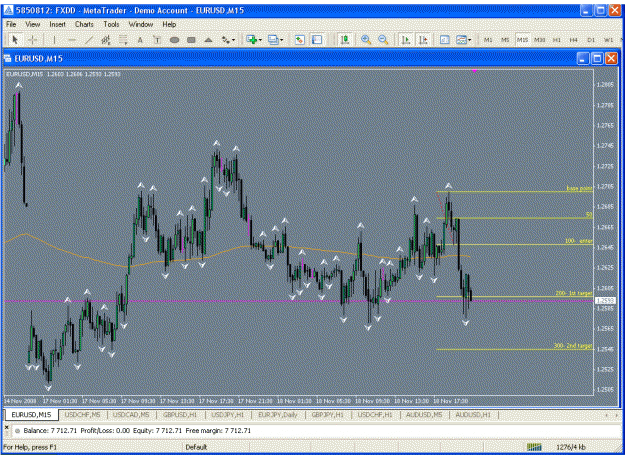
Task: Click the periods toolbar icon
Action: click(x=445, y=39)
